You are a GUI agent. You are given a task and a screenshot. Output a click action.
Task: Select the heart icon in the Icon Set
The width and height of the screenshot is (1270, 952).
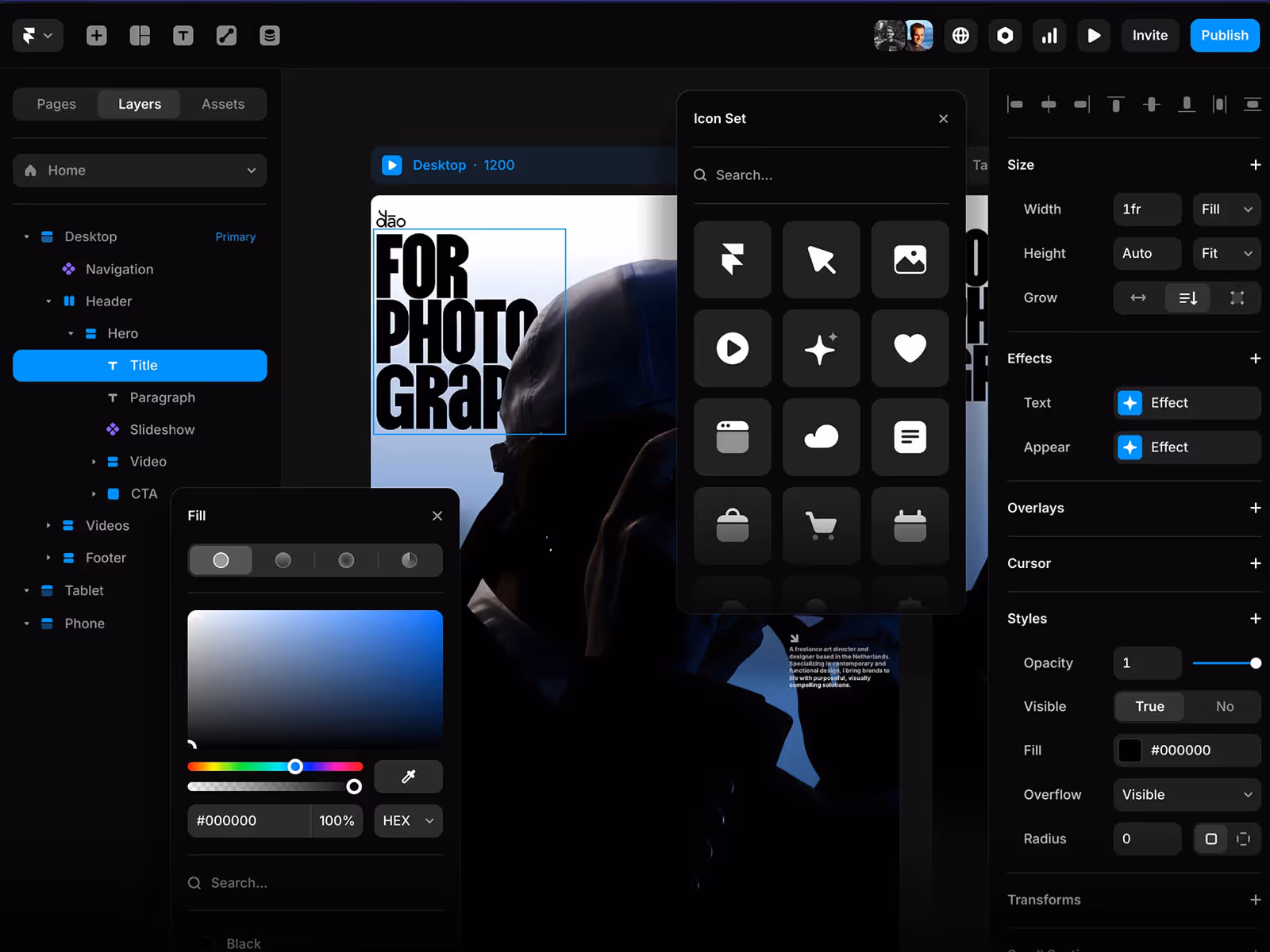click(x=910, y=348)
